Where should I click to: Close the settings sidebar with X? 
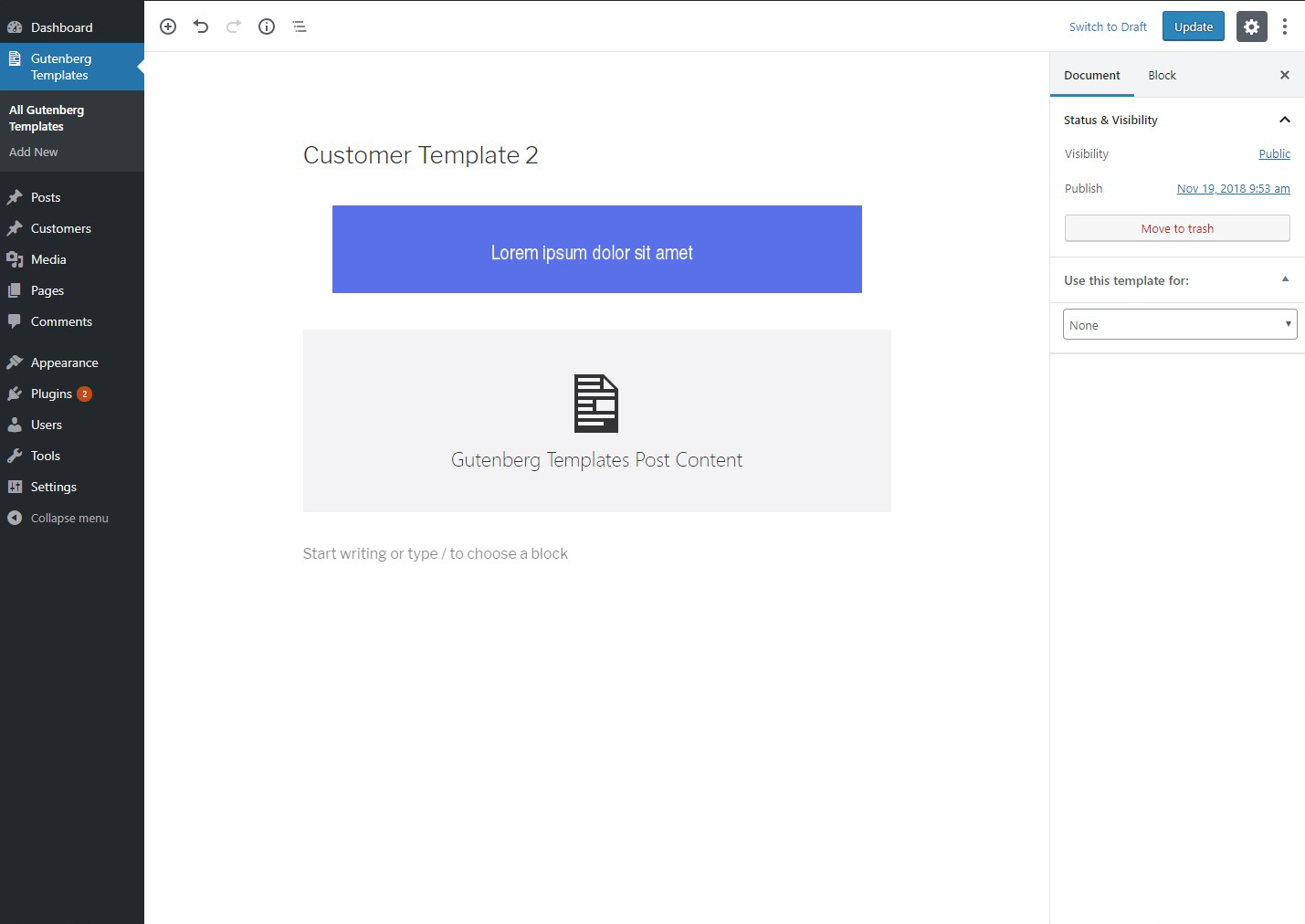[x=1285, y=75]
